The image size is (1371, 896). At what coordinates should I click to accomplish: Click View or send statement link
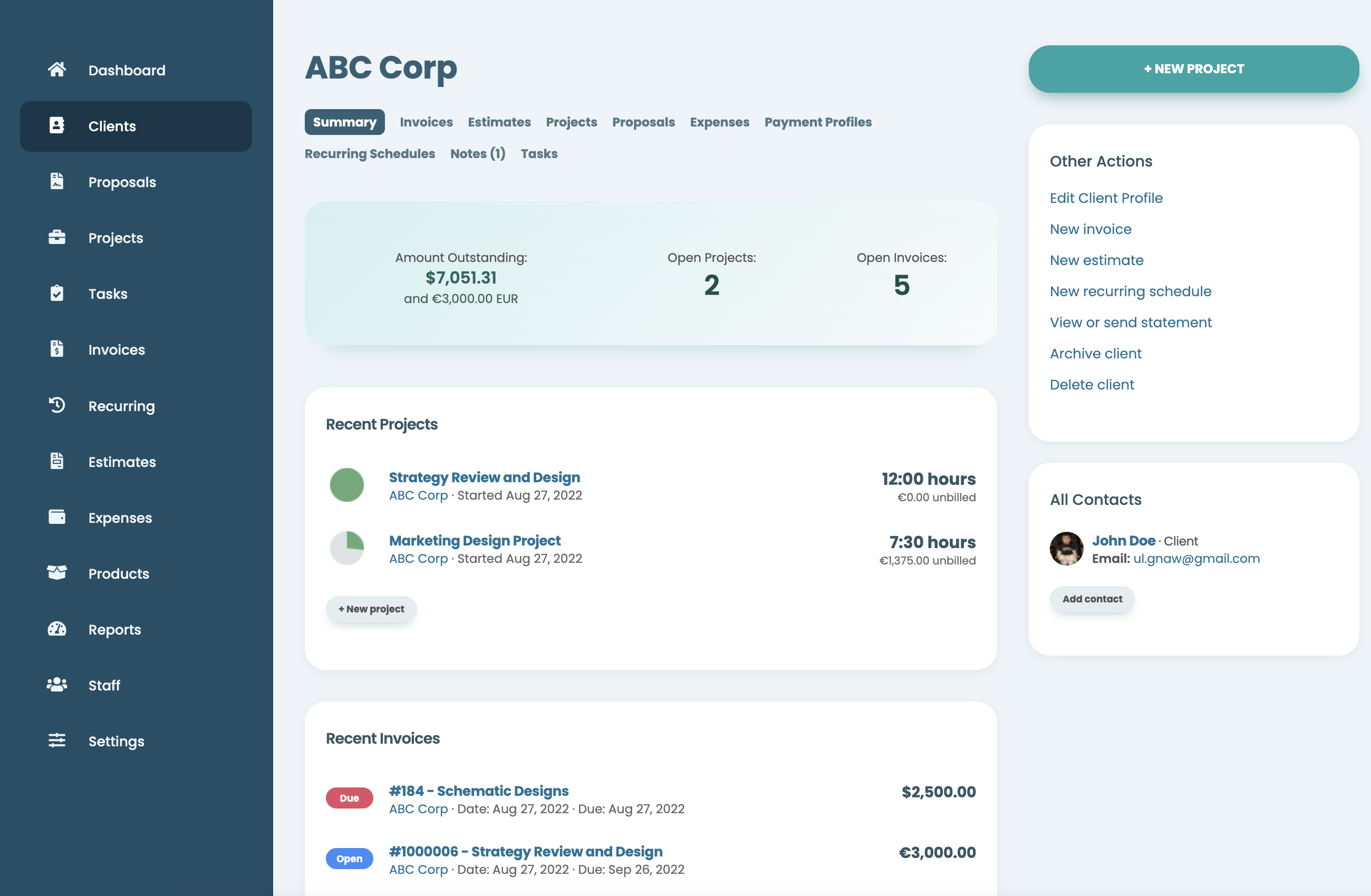[1130, 323]
